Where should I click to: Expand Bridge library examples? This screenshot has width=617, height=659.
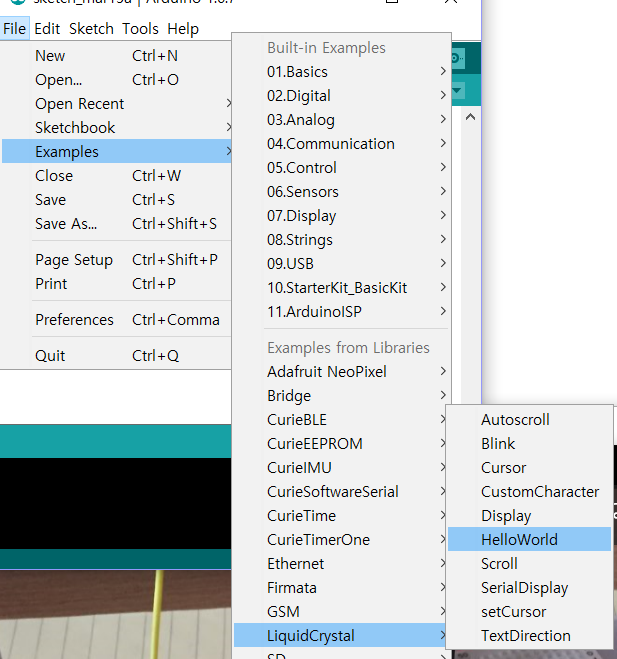341,395
